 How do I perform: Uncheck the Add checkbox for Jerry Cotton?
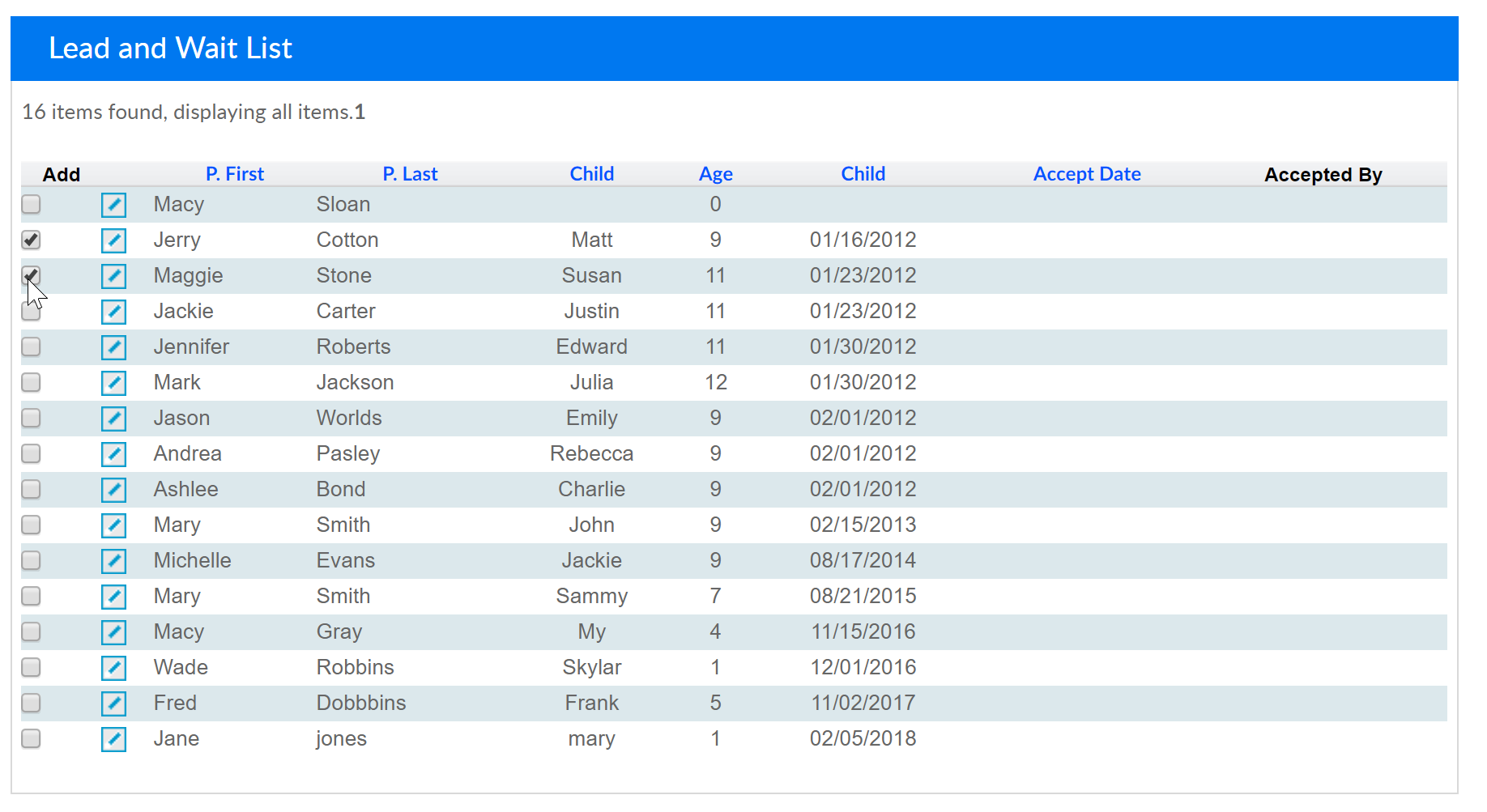[31, 240]
